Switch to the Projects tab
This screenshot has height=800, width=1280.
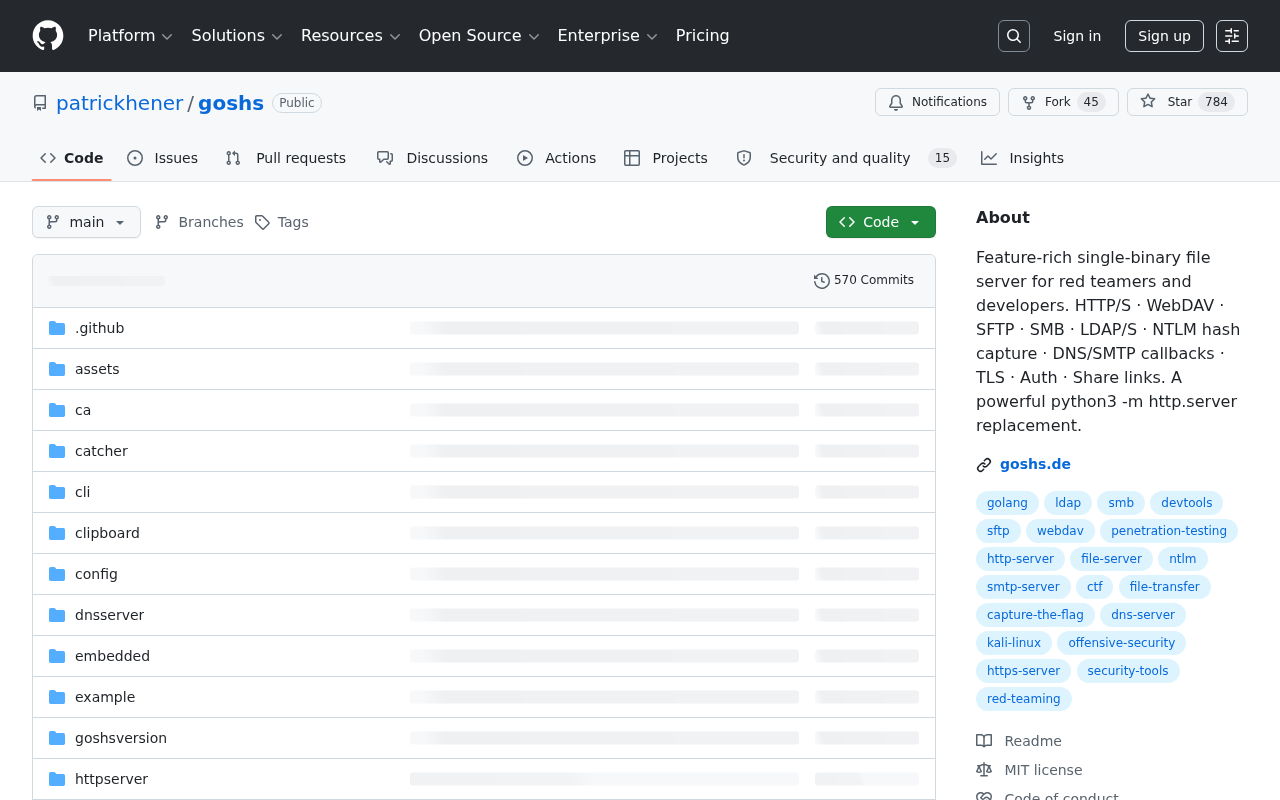tap(666, 158)
